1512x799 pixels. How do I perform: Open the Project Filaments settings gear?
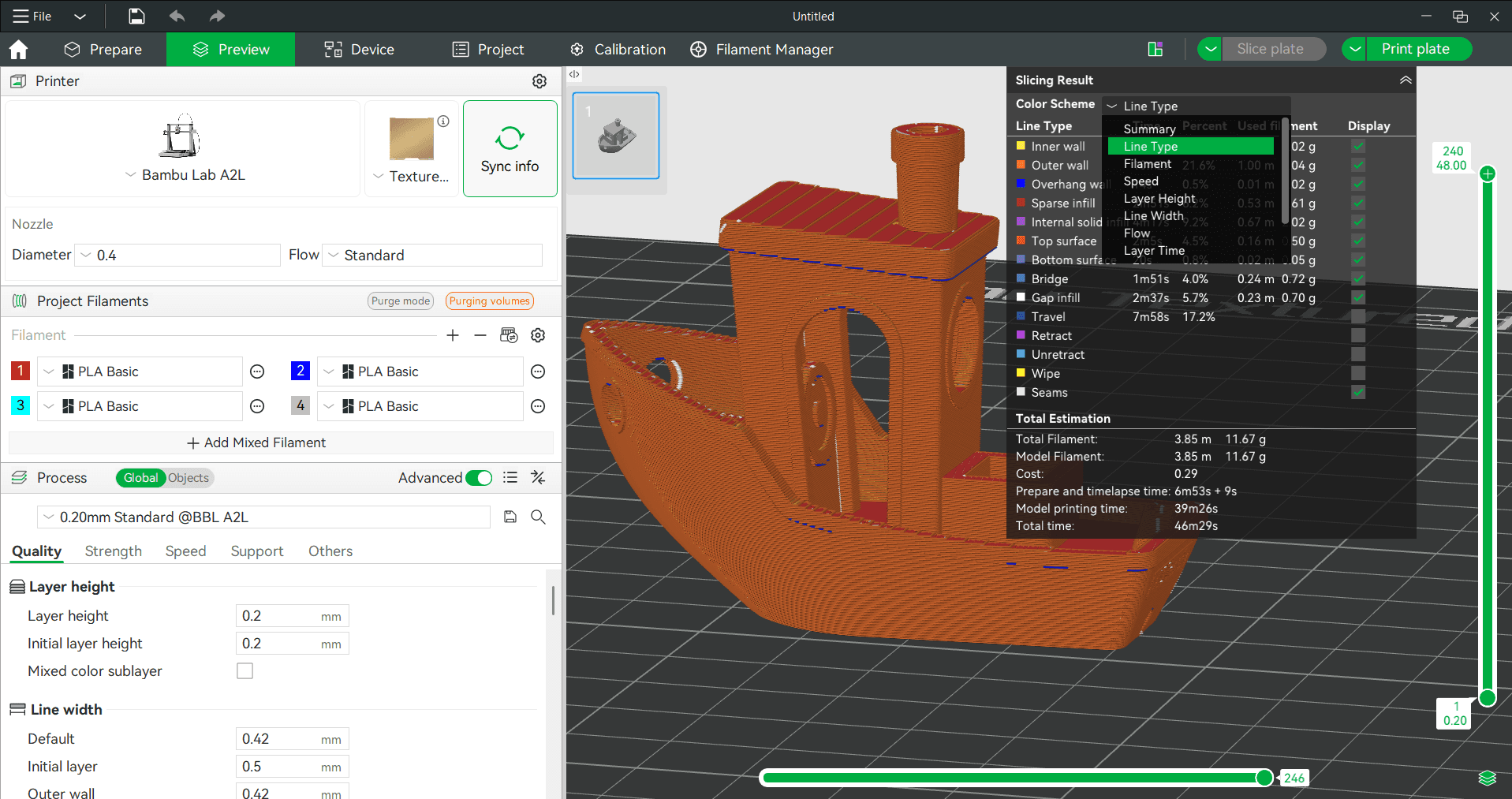538,335
